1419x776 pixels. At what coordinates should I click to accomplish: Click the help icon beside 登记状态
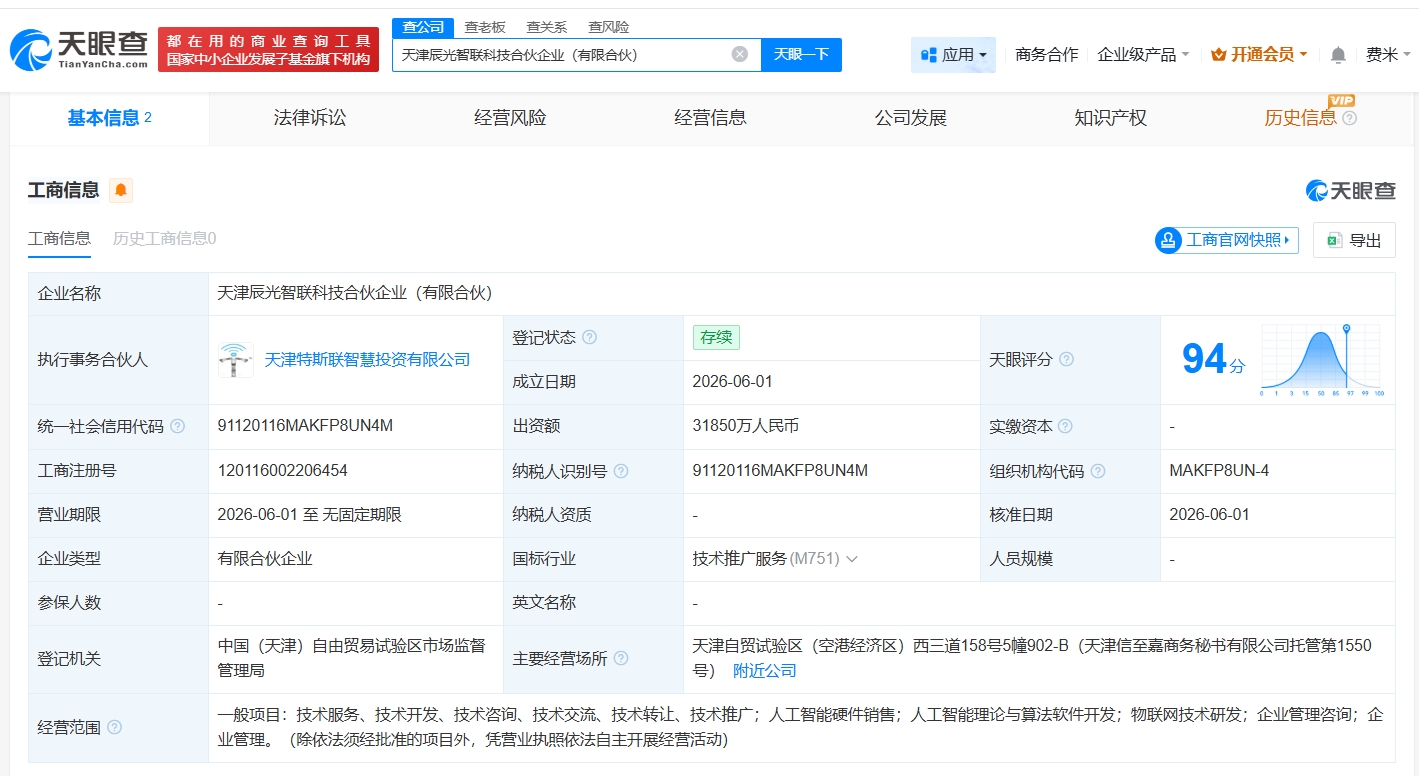click(590, 337)
